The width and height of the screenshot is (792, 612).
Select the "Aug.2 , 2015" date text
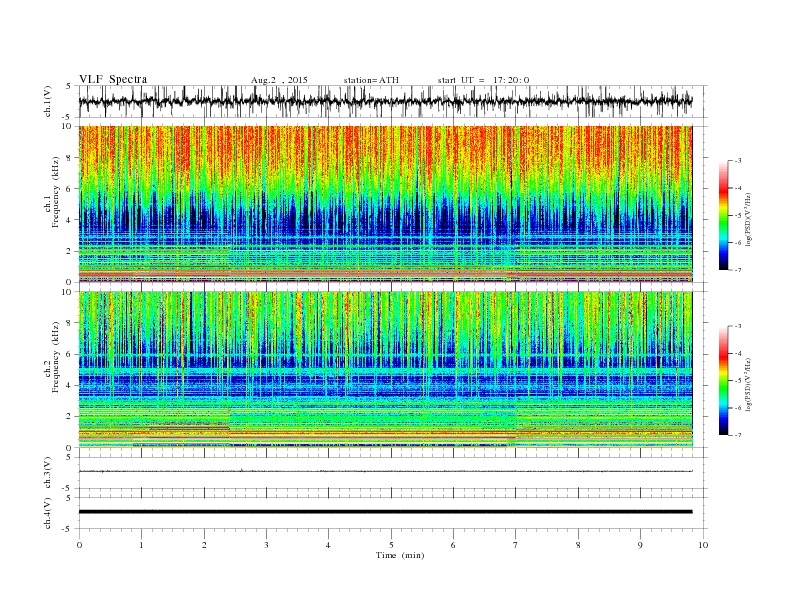tap(279, 80)
